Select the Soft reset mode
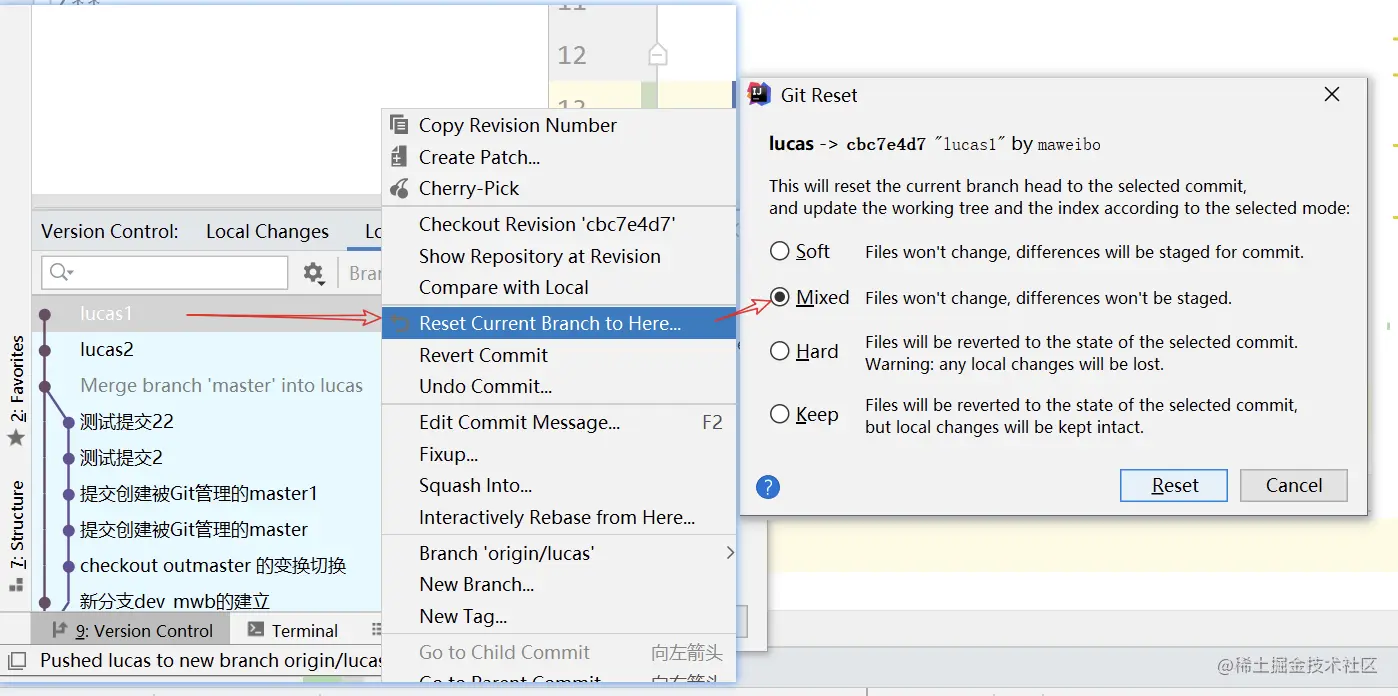The width and height of the screenshot is (1398, 696). tap(780, 251)
